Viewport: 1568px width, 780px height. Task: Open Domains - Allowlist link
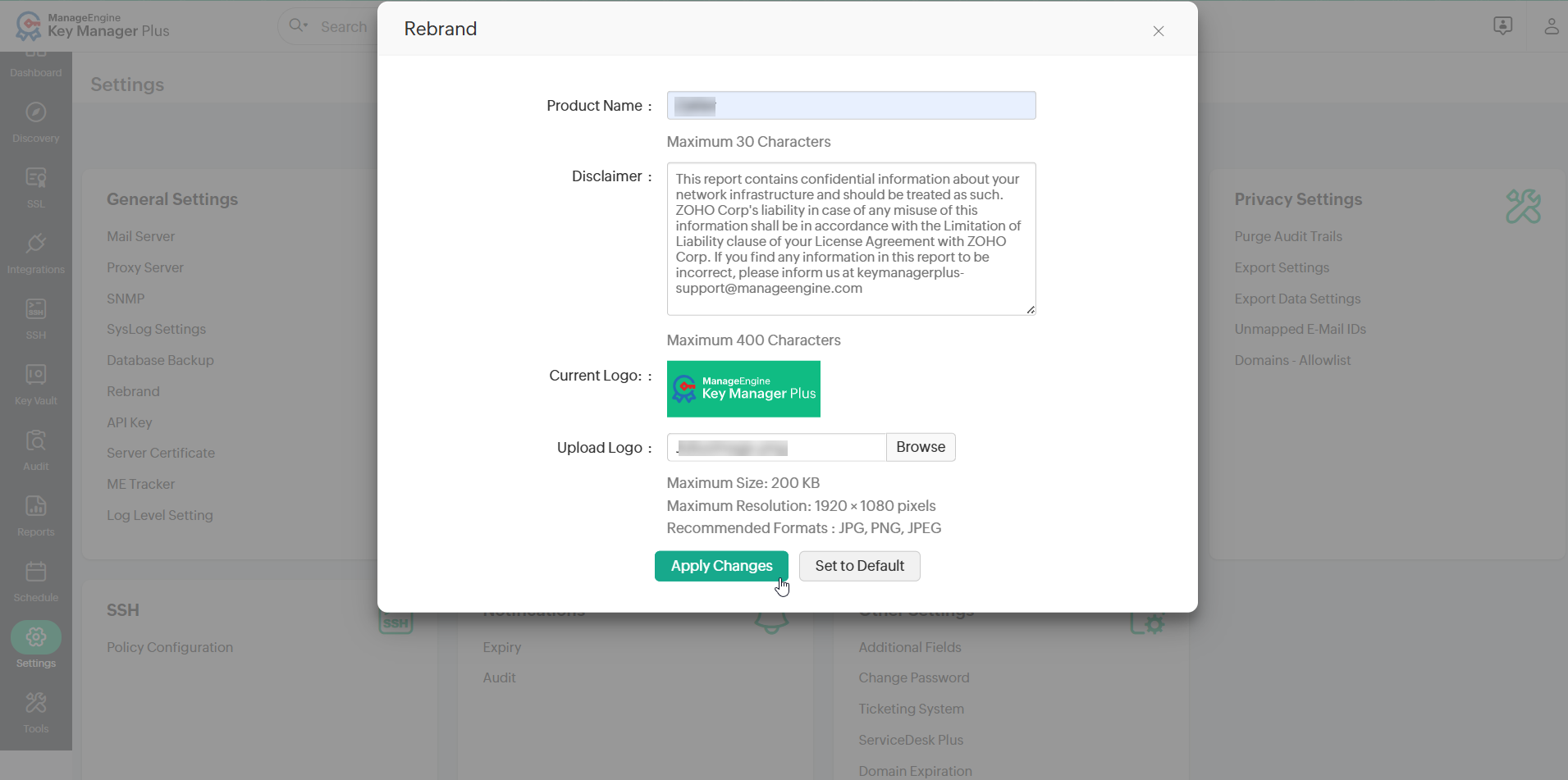pyautogui.click(x=1292, y=360)
